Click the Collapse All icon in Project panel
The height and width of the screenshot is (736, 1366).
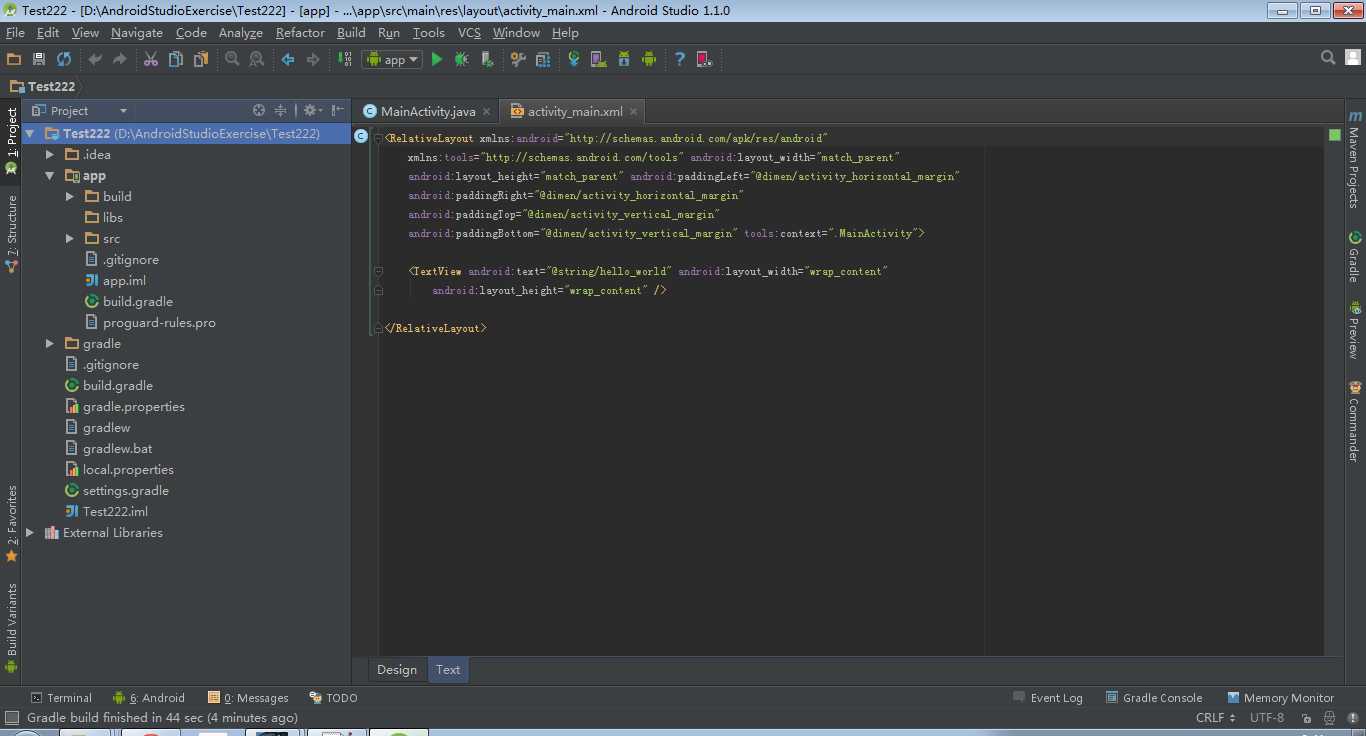(281, 110)
